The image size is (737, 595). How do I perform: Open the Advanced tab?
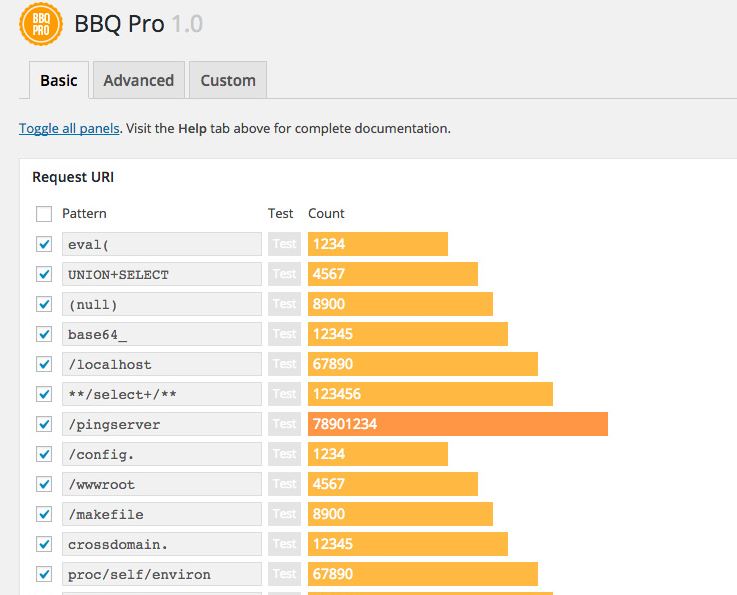(139, 80)
